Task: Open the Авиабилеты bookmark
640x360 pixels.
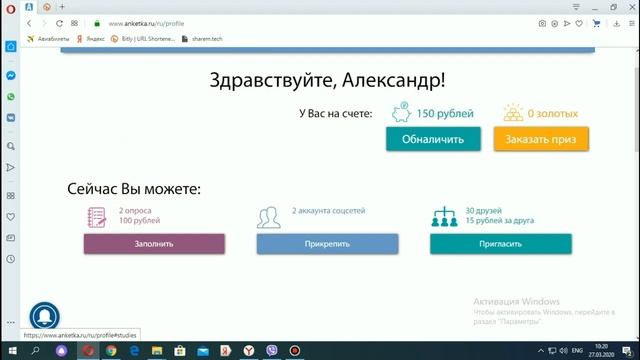Action: pos(48,39)
